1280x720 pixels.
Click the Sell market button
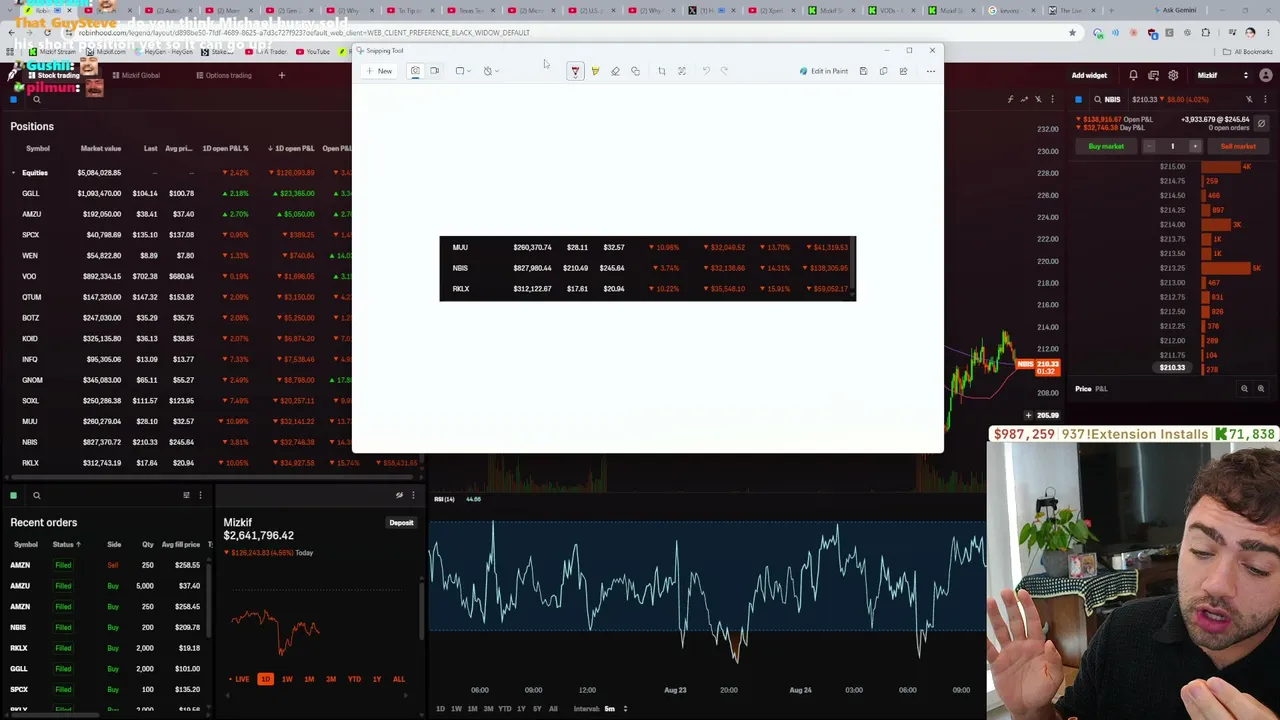pyautogui.click(x=1238, y=146)
